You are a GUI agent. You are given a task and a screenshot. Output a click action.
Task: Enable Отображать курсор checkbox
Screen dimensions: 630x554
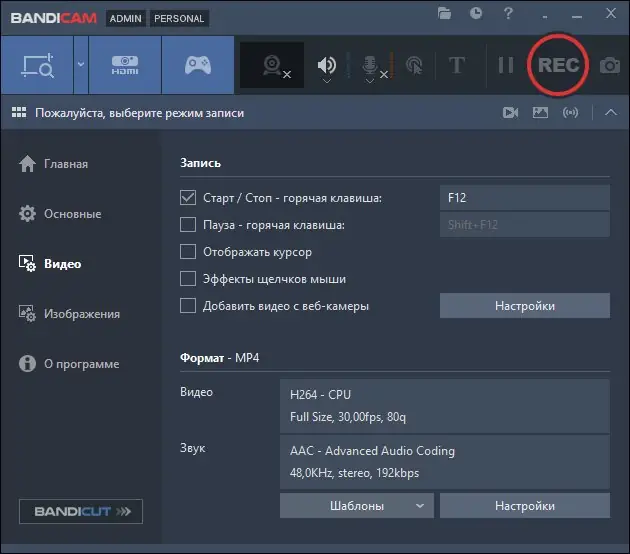188,251
